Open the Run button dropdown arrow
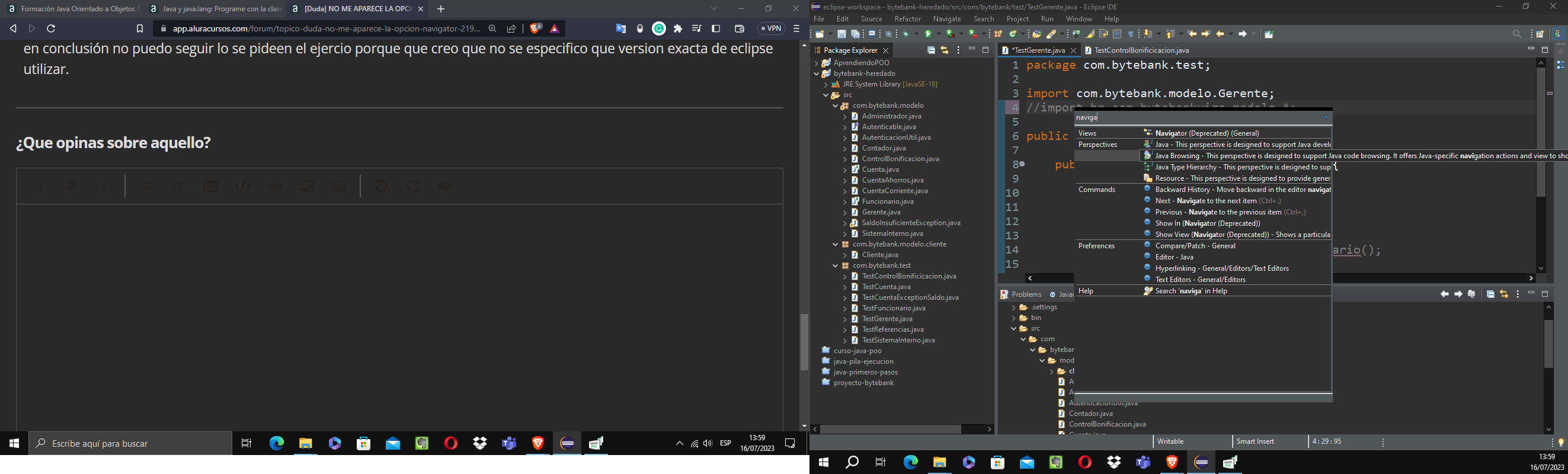 click(939, 34)
